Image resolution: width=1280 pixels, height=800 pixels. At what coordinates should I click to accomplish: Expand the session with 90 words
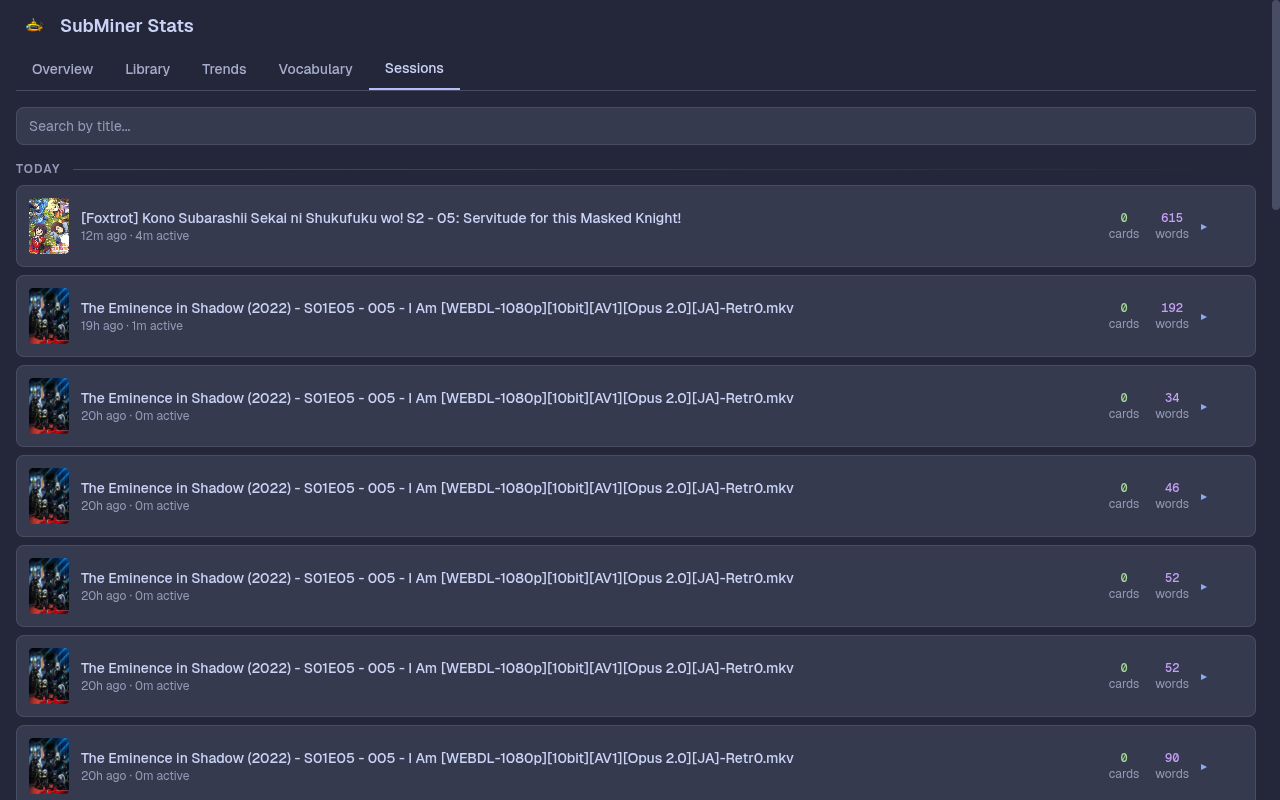click(1203, 767)
